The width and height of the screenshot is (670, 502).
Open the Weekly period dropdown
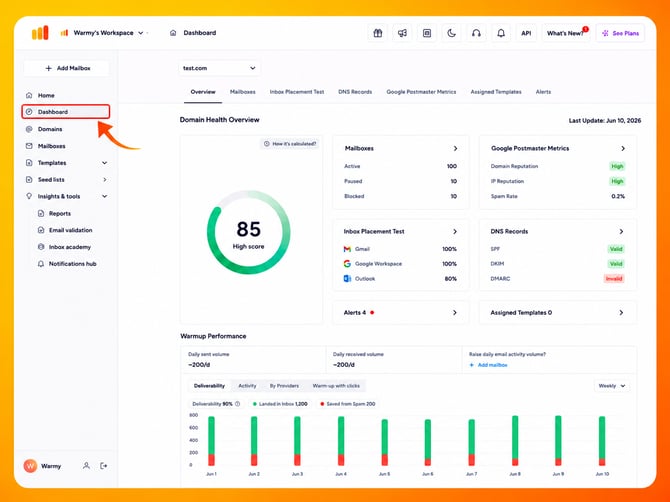tap(612, 386)
